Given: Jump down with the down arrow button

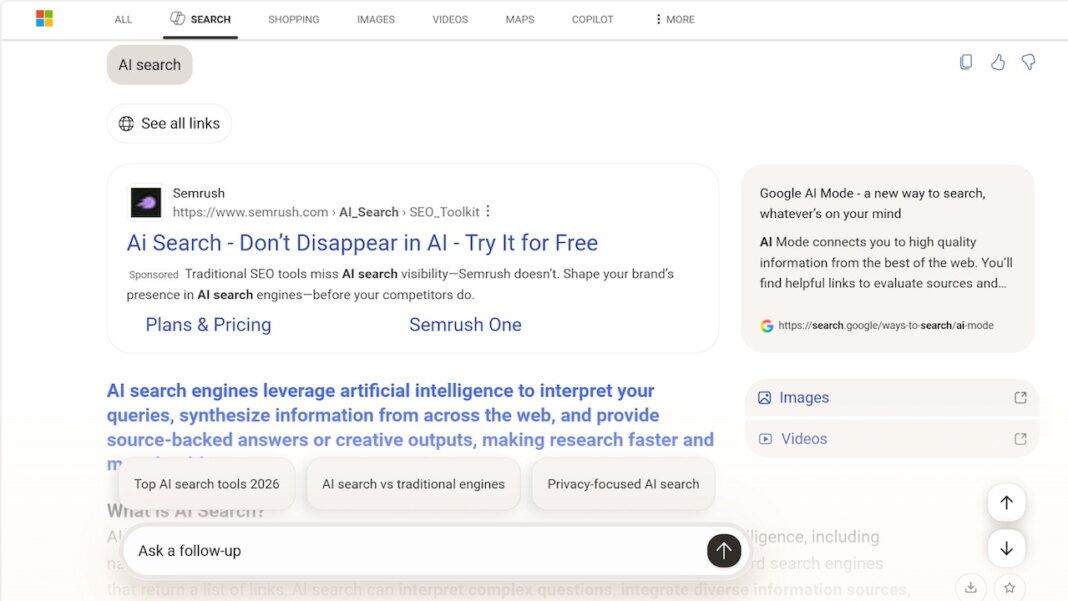Looking at the screenshot, I should click(x=1006, y=549).
